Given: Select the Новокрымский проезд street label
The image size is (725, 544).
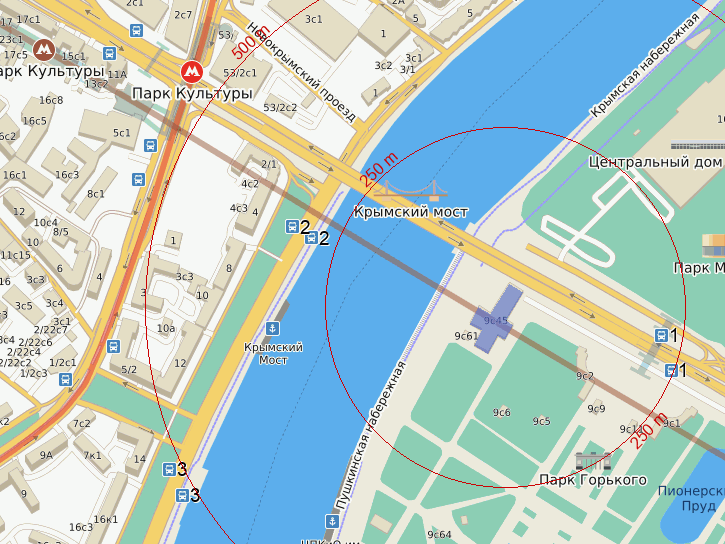Looking at the screenshot, I should coord(301,72).
